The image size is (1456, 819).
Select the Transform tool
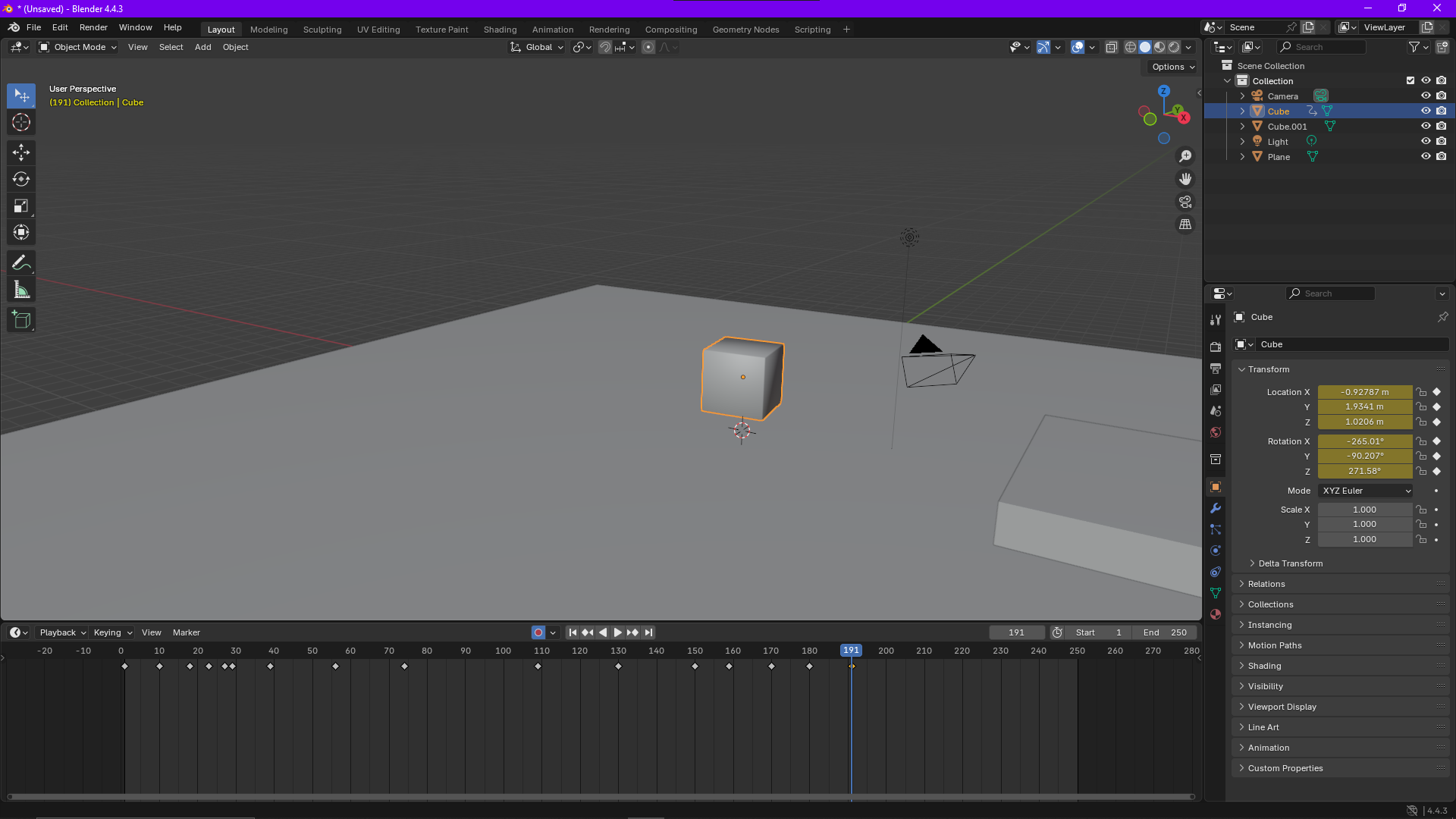click(x=21, y=232)
